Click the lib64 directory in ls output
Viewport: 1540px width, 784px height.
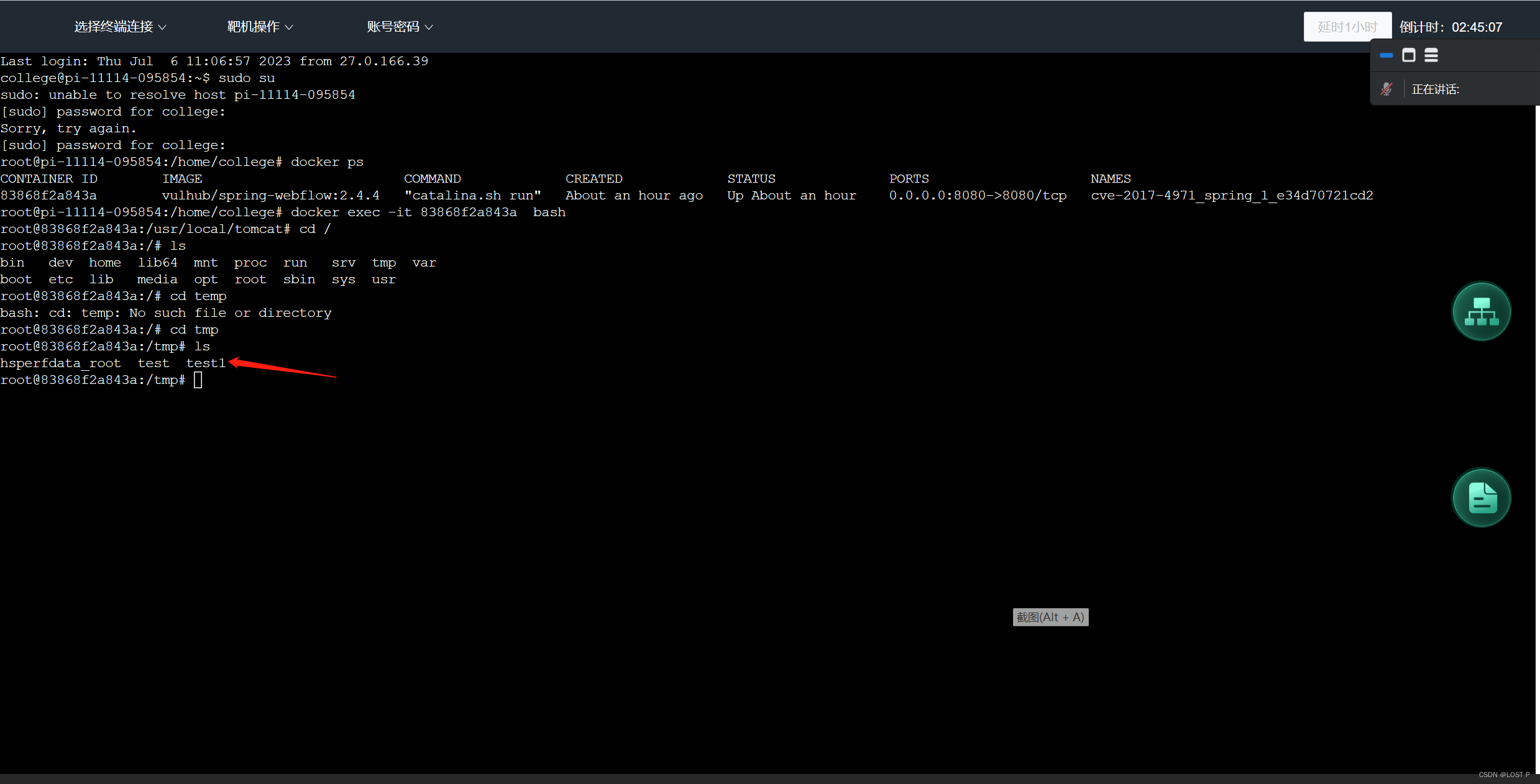click(157, 262)
